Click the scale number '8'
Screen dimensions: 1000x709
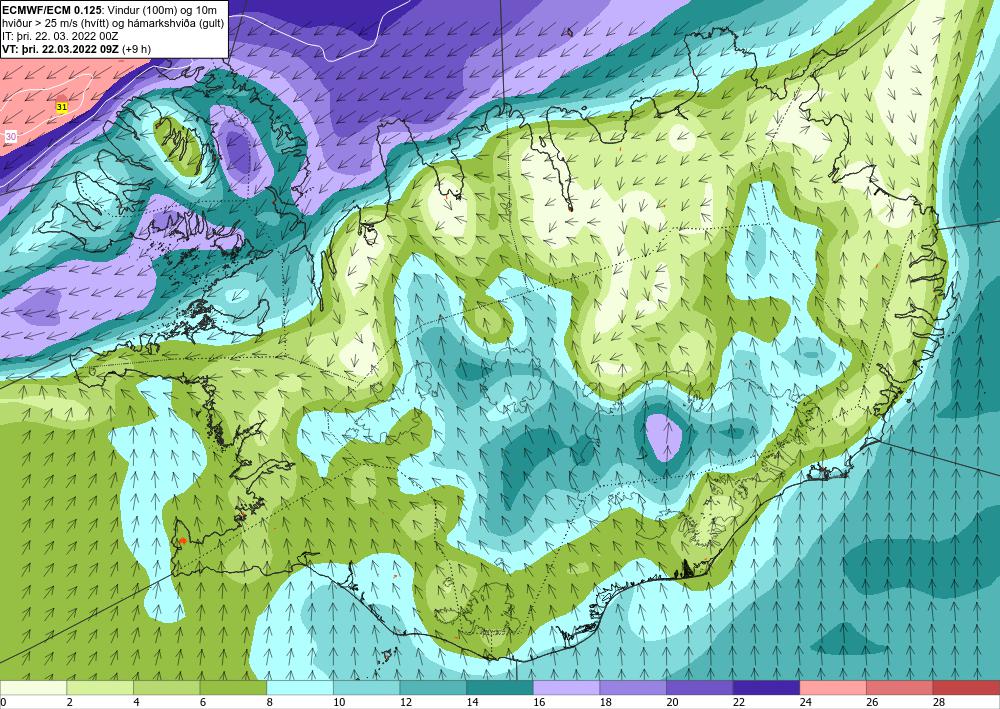(x=270, y=702)
